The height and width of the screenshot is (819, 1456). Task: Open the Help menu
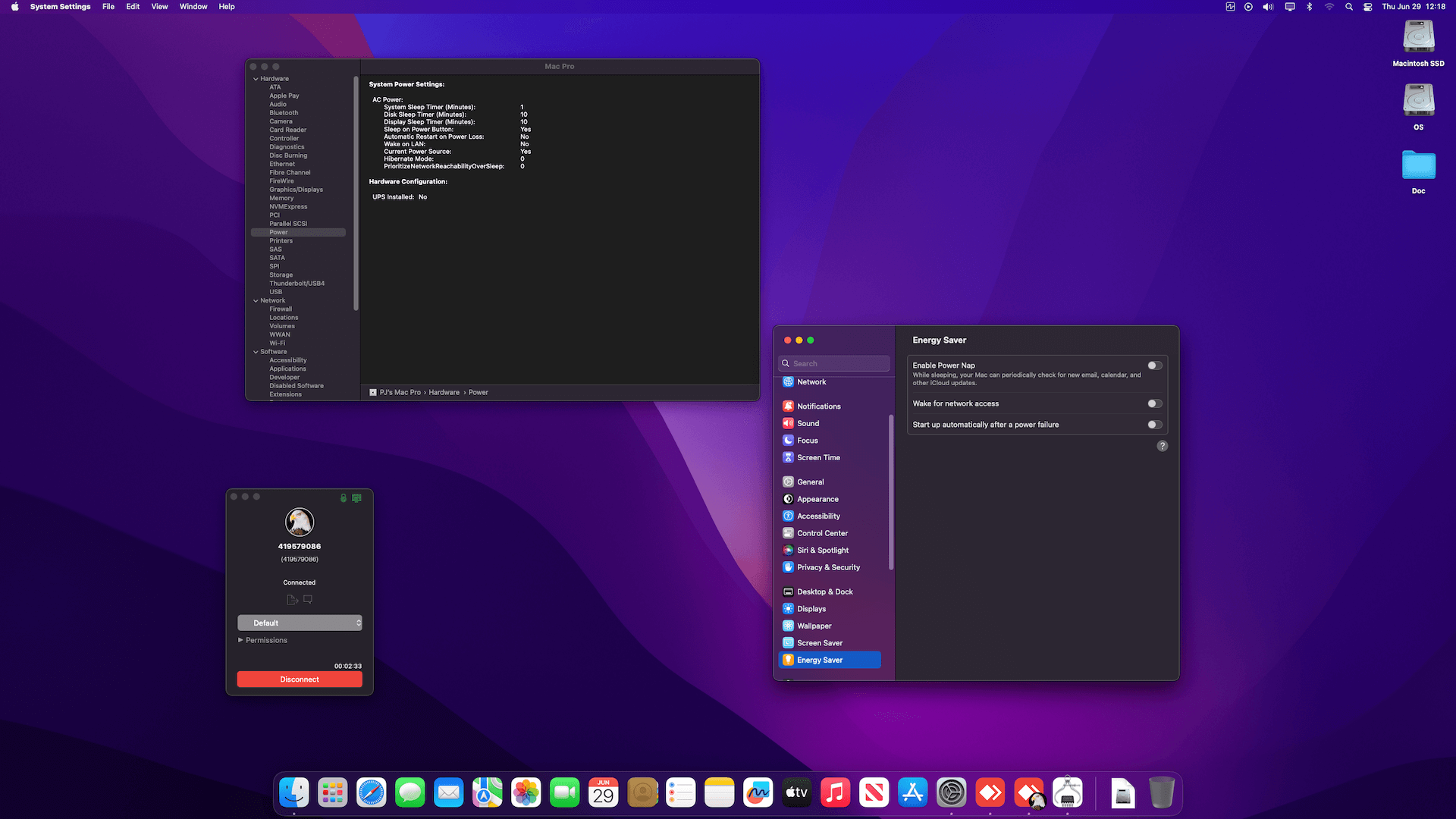pyautogui.click(x=227, y=7)
